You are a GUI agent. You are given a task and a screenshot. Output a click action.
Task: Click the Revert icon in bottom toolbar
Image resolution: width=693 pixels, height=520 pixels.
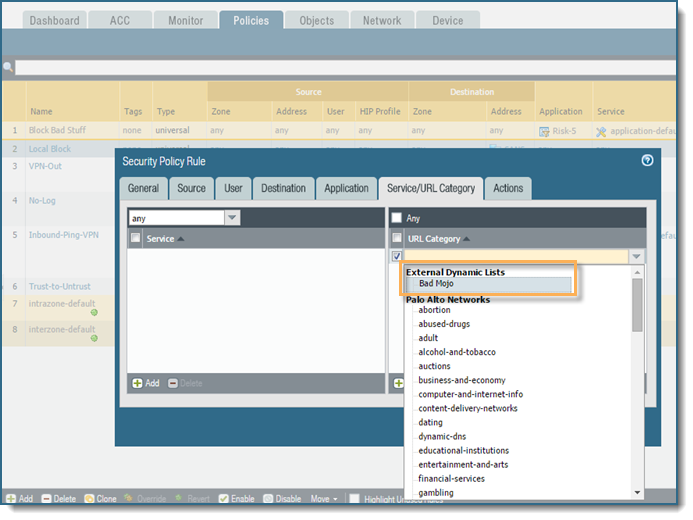[x=179, y=498]
